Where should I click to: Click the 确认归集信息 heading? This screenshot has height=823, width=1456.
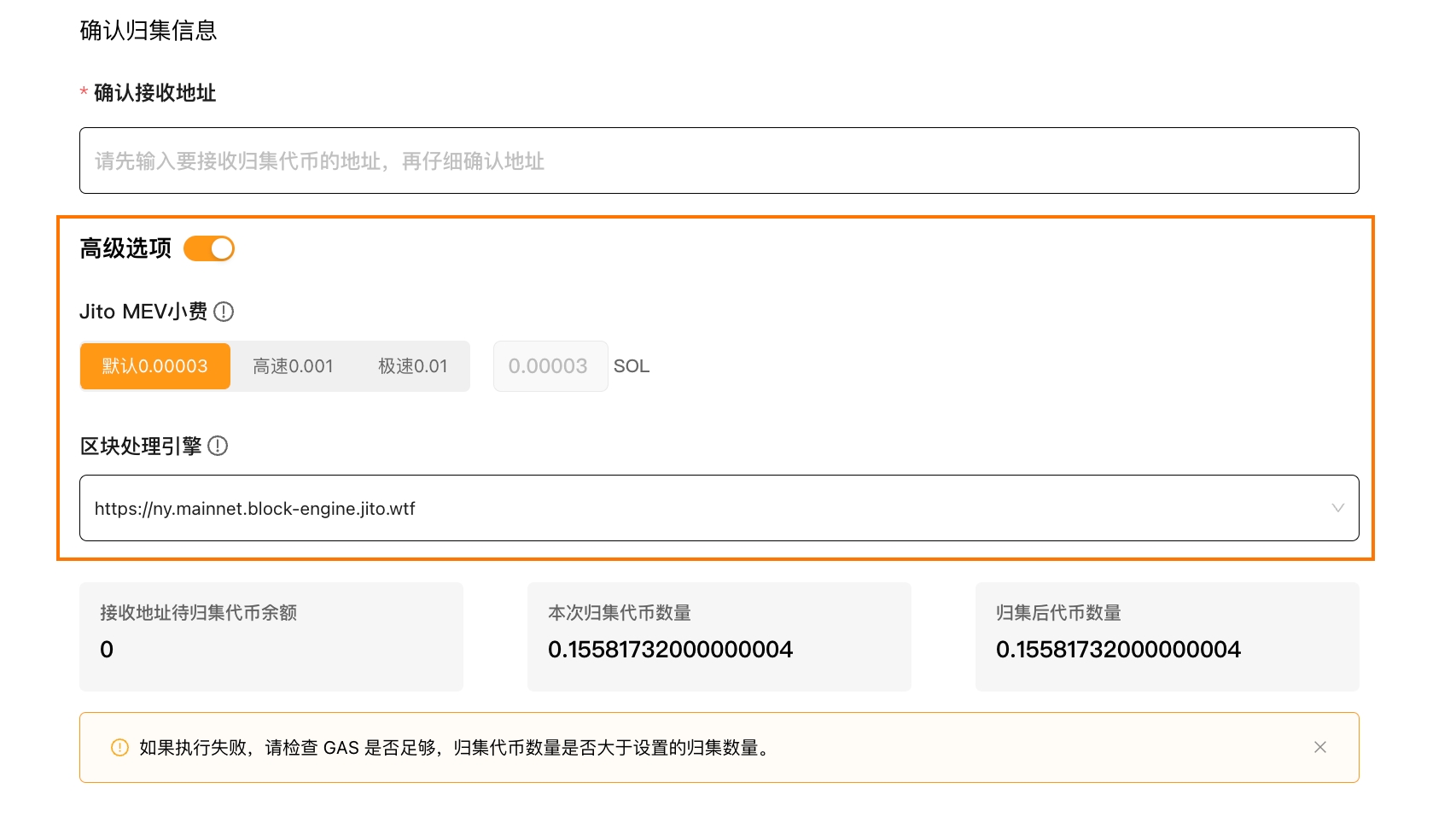click(149, 31)
